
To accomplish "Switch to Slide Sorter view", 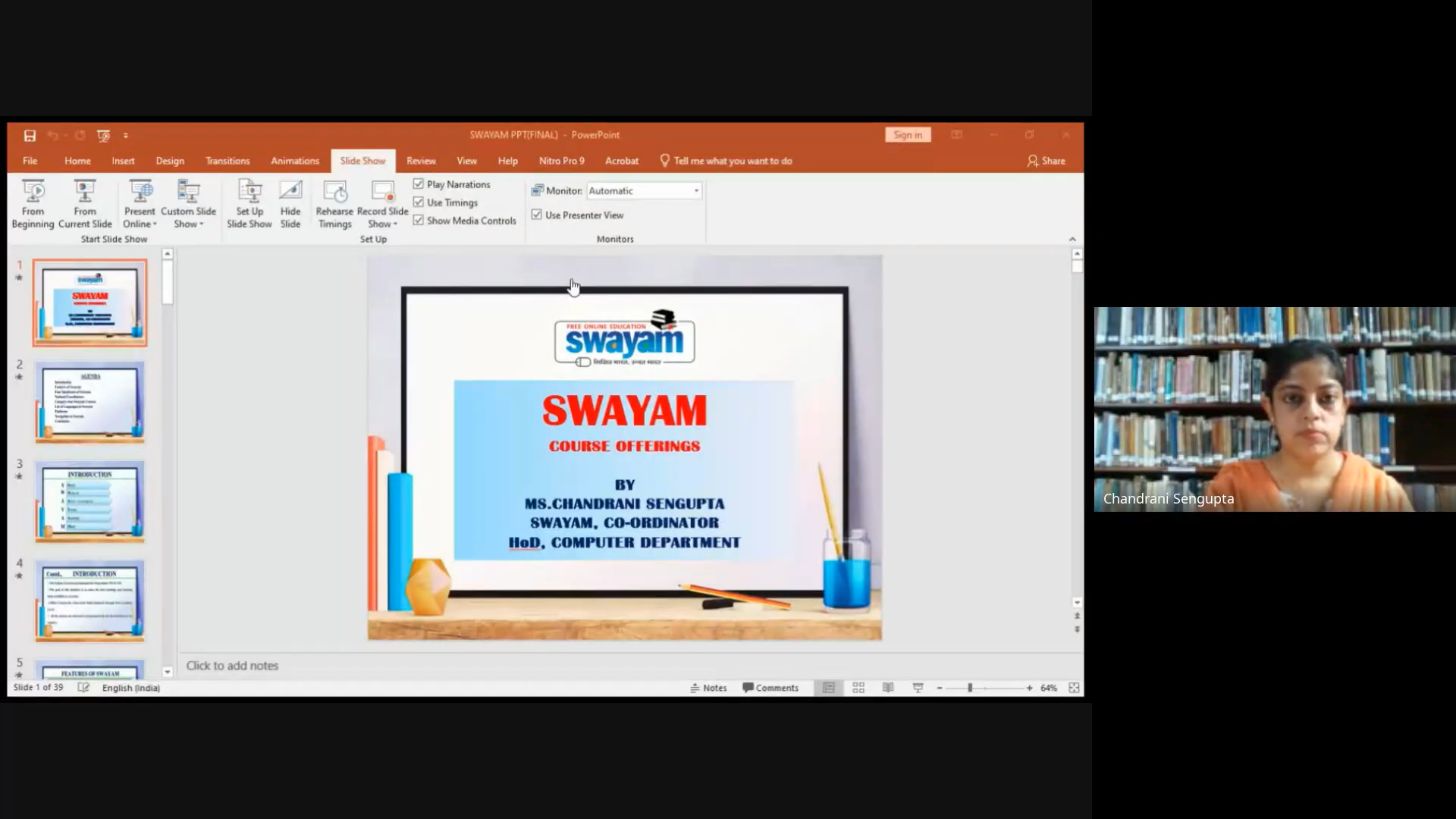I will pos(858,688).
